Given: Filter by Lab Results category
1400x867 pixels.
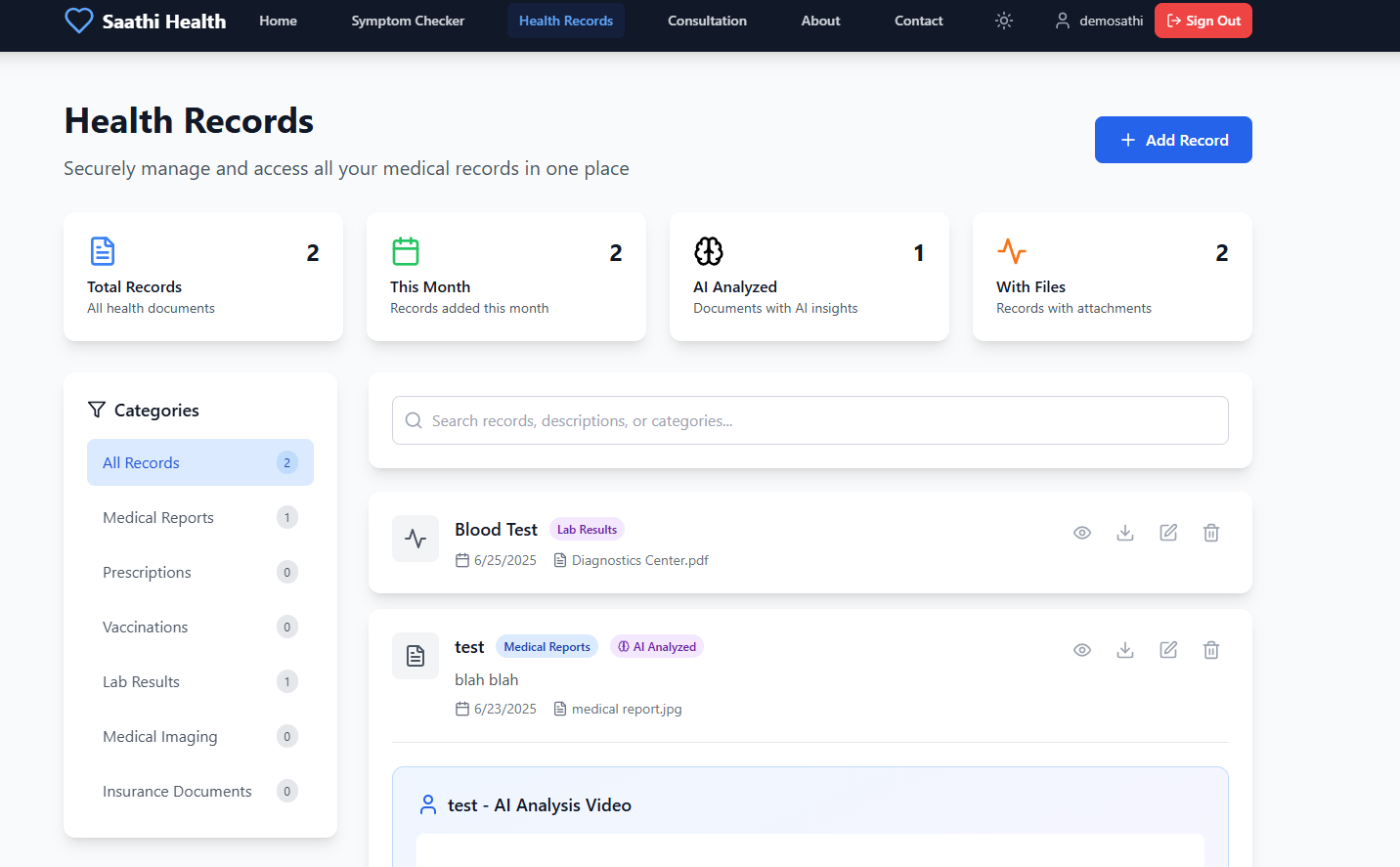Looking at the screenshot, I should pos(200,681).
